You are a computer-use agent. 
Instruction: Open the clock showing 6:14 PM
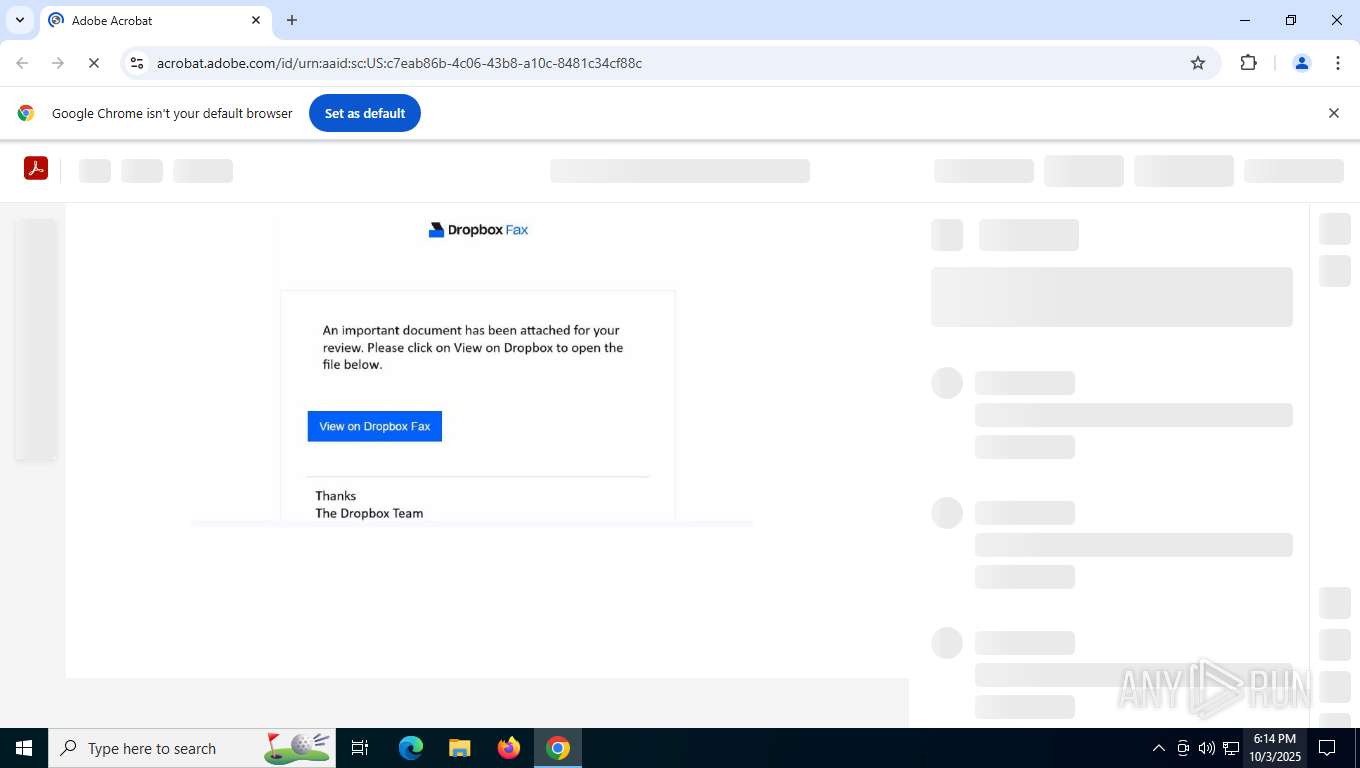[x=1275, y=748]
